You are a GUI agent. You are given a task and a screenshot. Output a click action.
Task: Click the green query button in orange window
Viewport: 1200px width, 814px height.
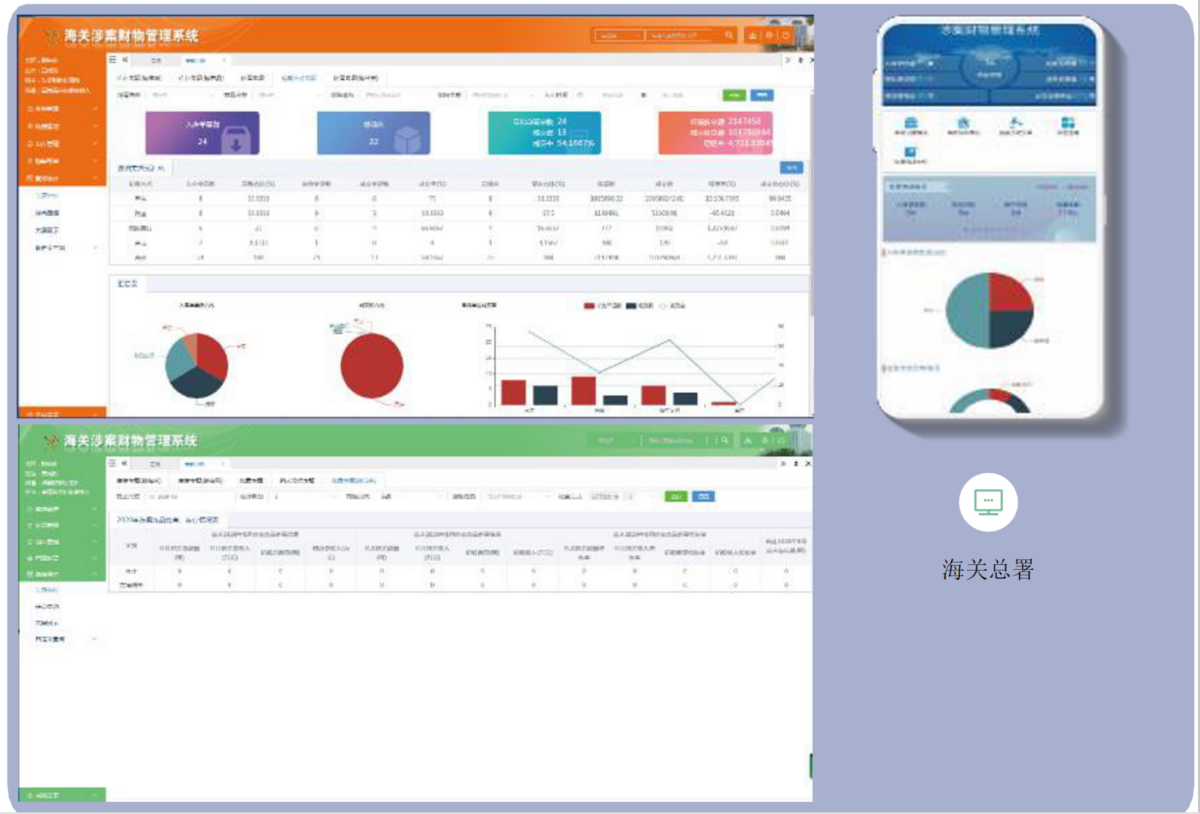(735, 95)
